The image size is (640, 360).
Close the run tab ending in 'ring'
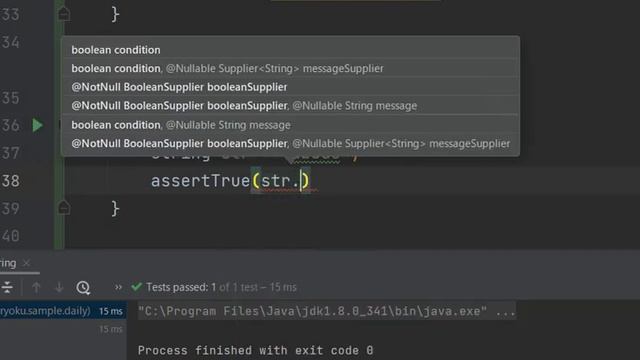[x=27, y=263]
